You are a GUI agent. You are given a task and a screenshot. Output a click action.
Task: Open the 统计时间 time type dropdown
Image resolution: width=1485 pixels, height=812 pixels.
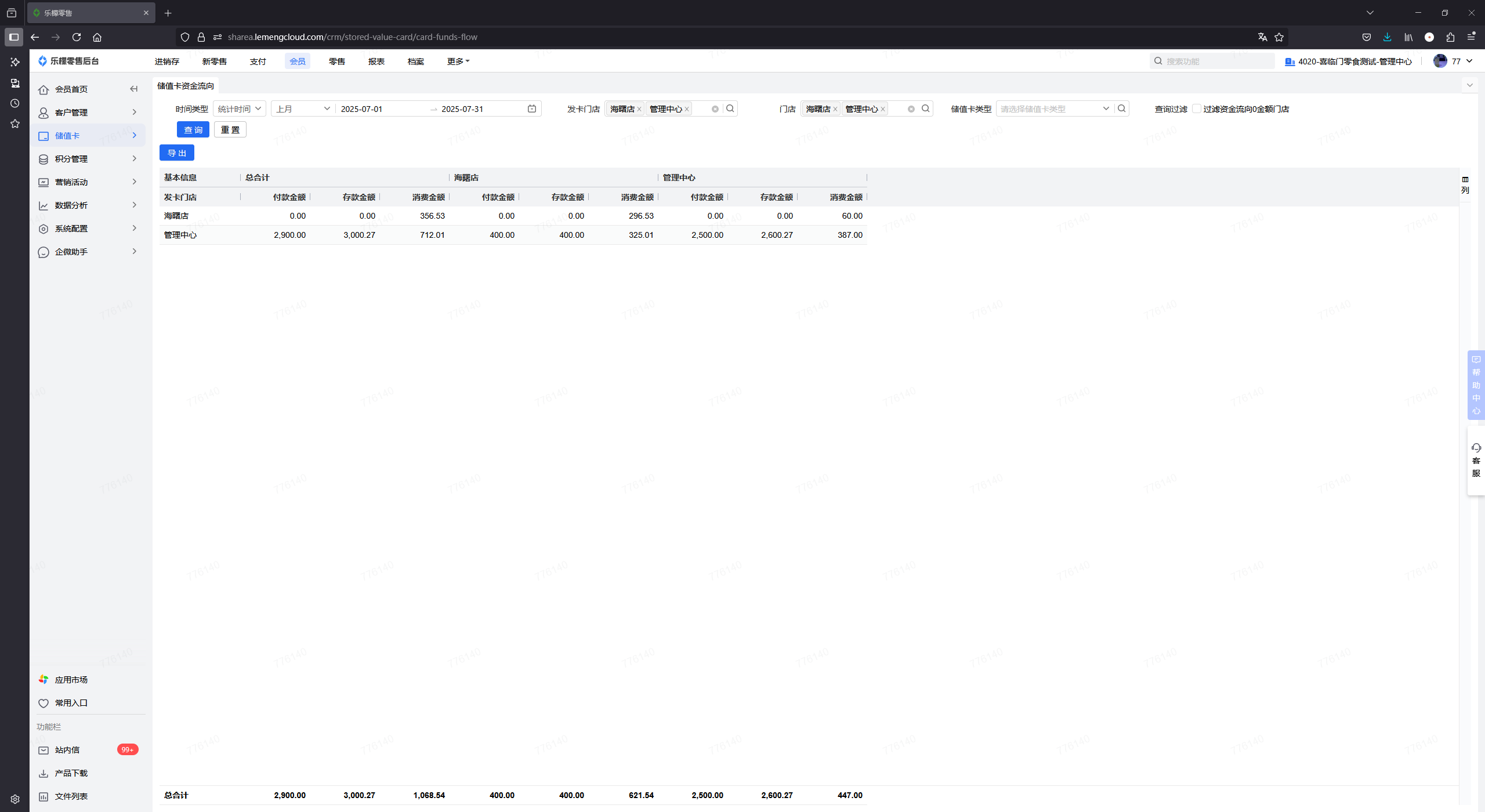pyautogui.click(x=240, y=108)
